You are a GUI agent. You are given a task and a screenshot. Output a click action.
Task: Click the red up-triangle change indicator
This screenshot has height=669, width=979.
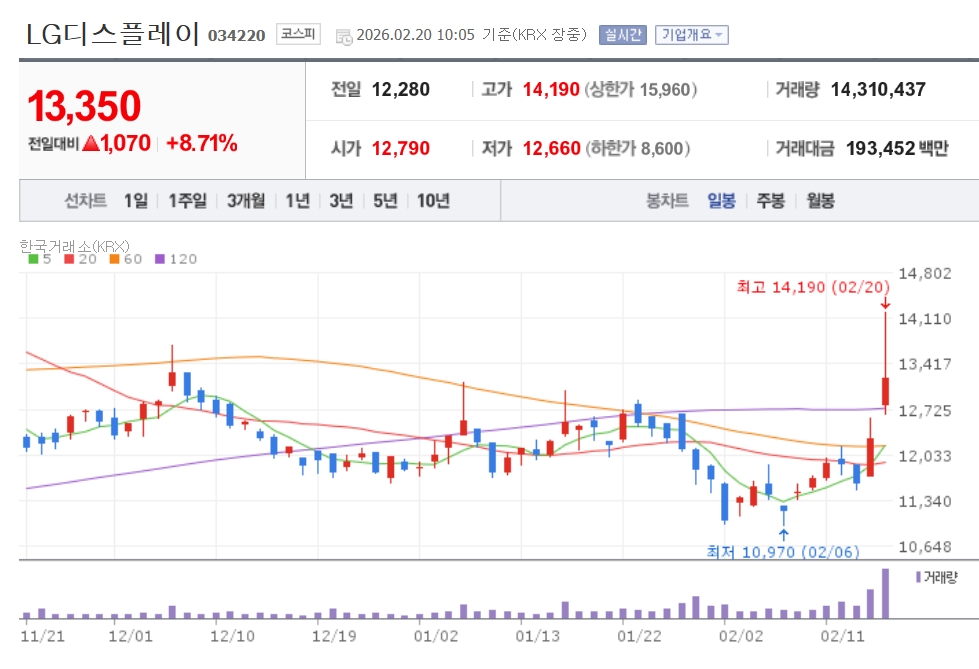[x=91, y=143]
